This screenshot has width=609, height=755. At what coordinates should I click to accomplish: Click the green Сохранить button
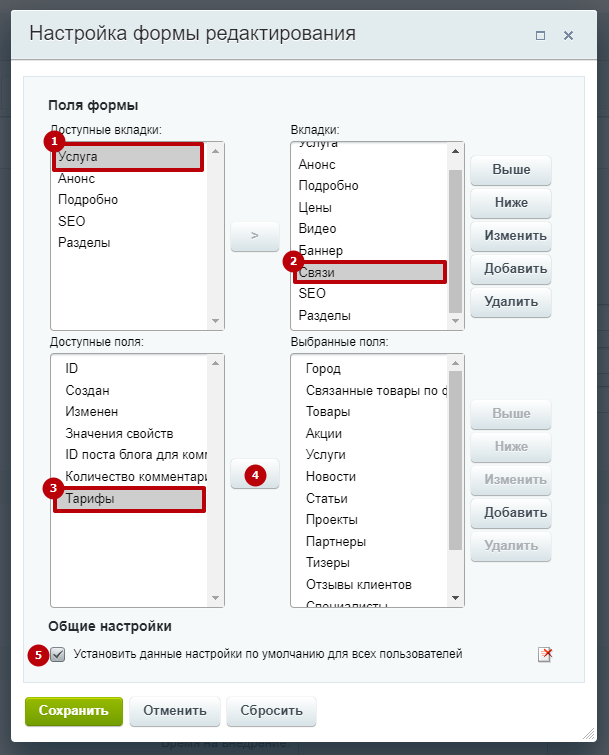click(x=74, y=711)
